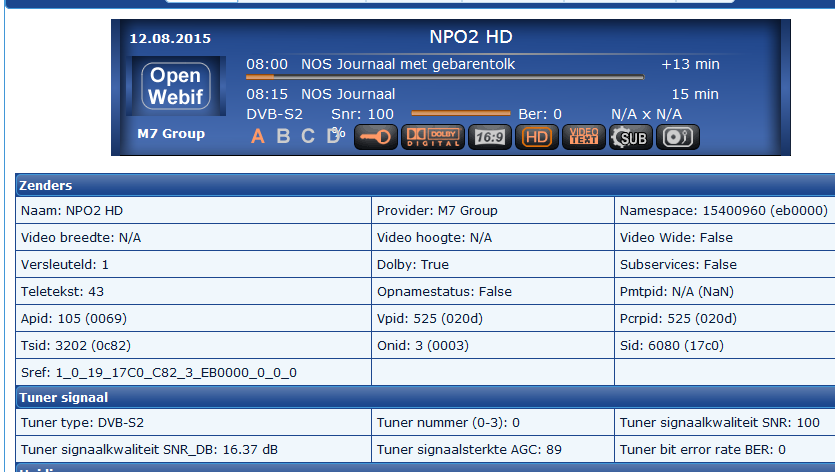835x472 pixels.
Task: Click the 'Snr: 100' banner value
Action: [362, 114]
